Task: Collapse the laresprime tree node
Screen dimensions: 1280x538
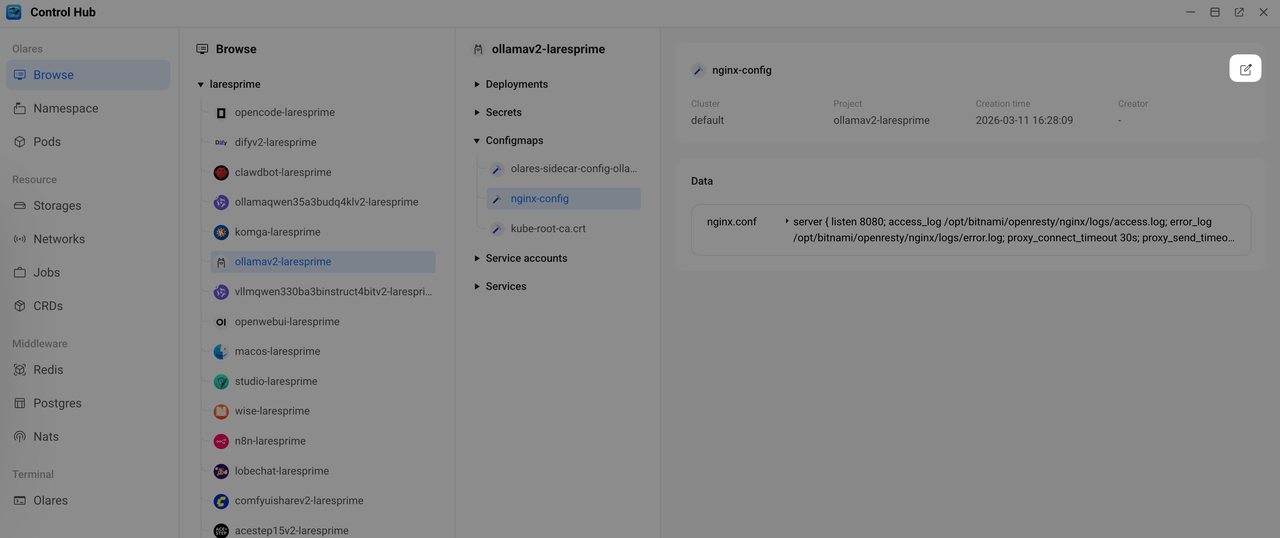Action: [200, 85]
